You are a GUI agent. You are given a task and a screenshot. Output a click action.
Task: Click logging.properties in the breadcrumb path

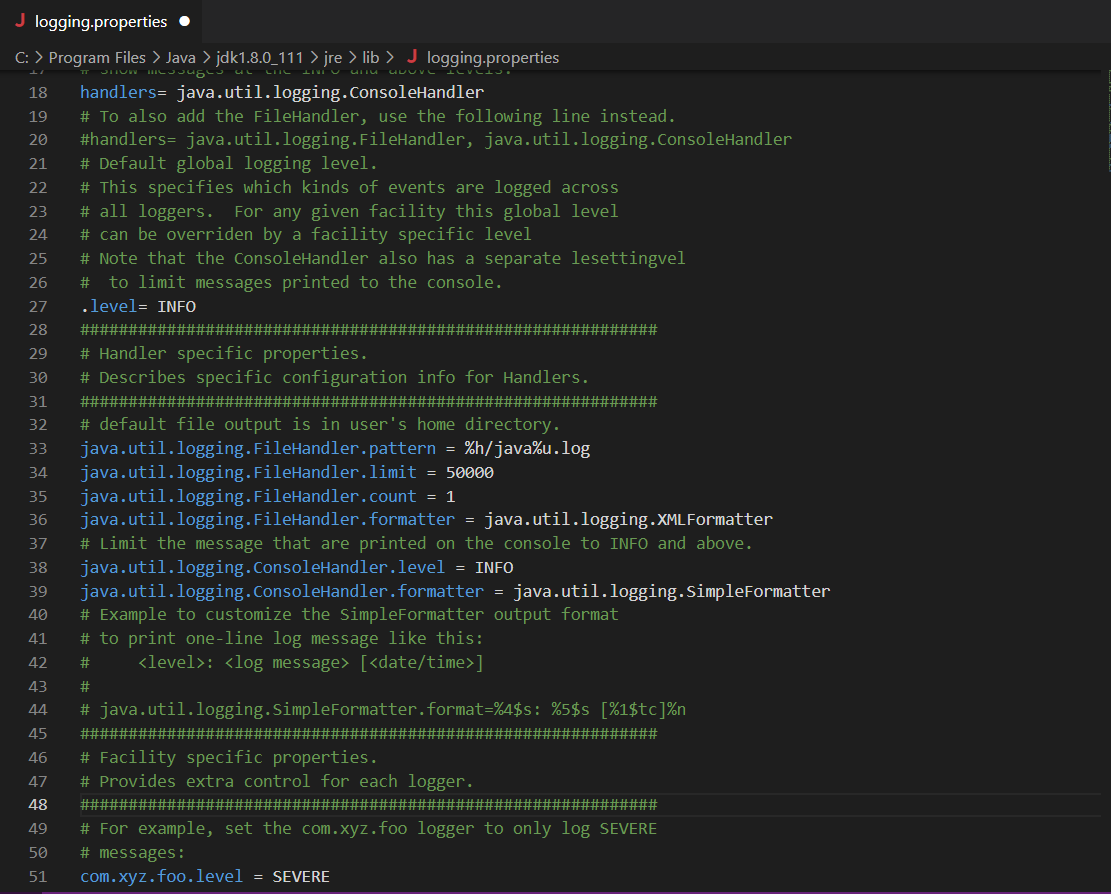493,57
